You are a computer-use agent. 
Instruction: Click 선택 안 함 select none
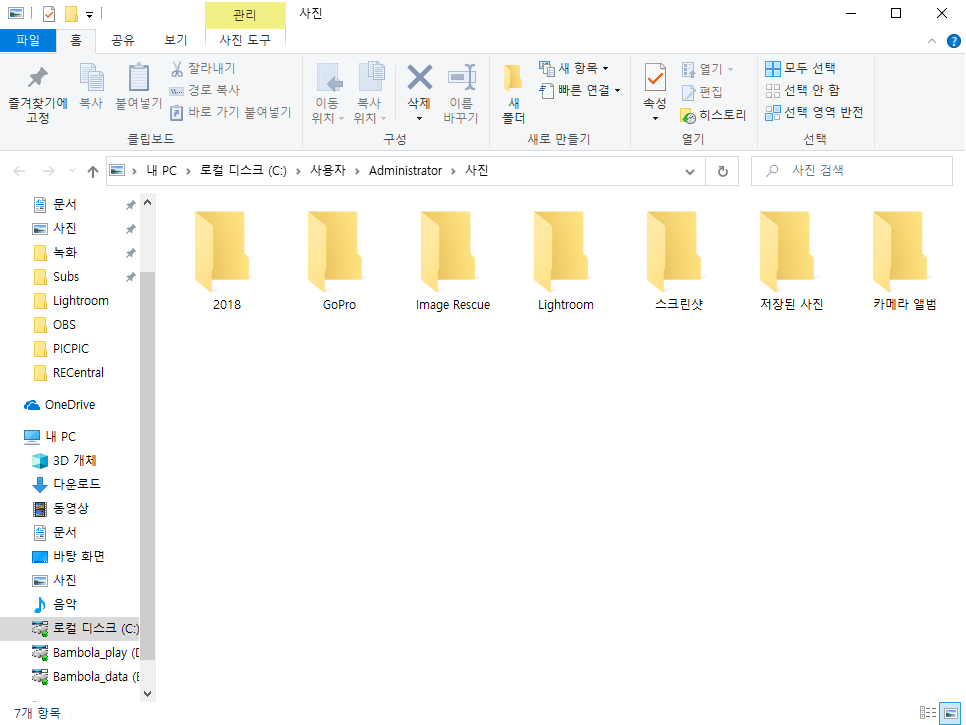point(803,91)
